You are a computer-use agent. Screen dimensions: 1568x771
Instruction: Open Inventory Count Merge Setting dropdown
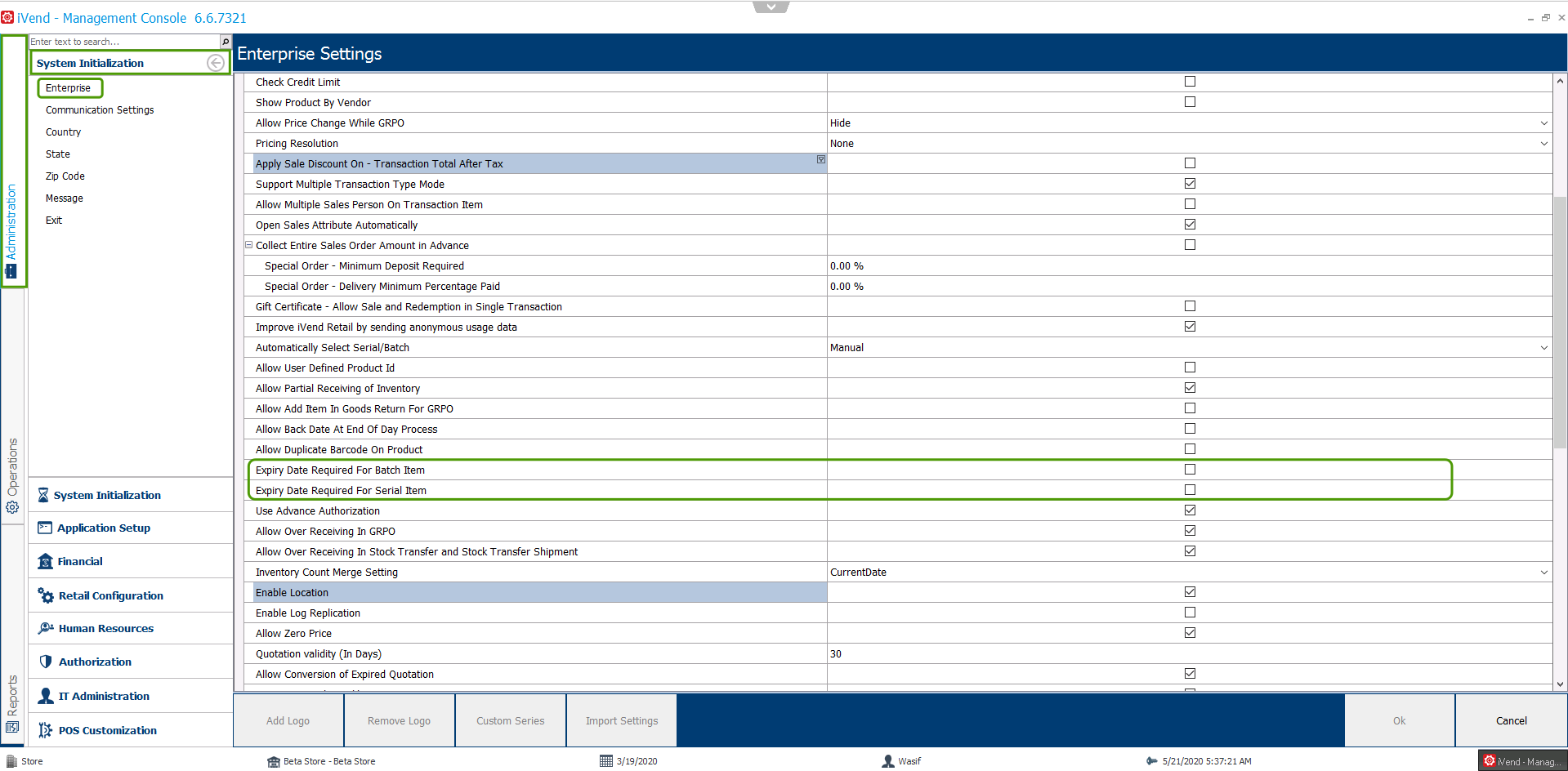(x=1544, y=573)
